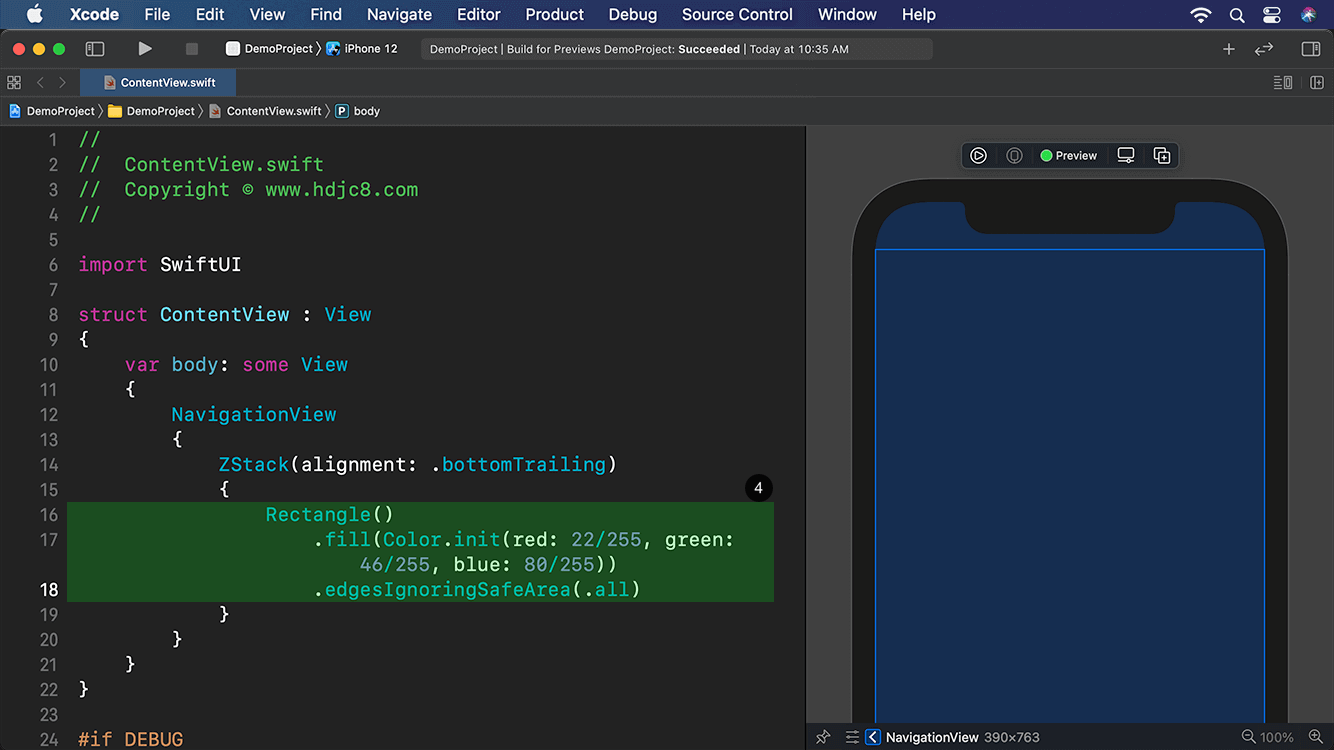Click the NavigationView code text
Image resolution: width=1334 pixels, height=750 pixels.
(254, 414)
